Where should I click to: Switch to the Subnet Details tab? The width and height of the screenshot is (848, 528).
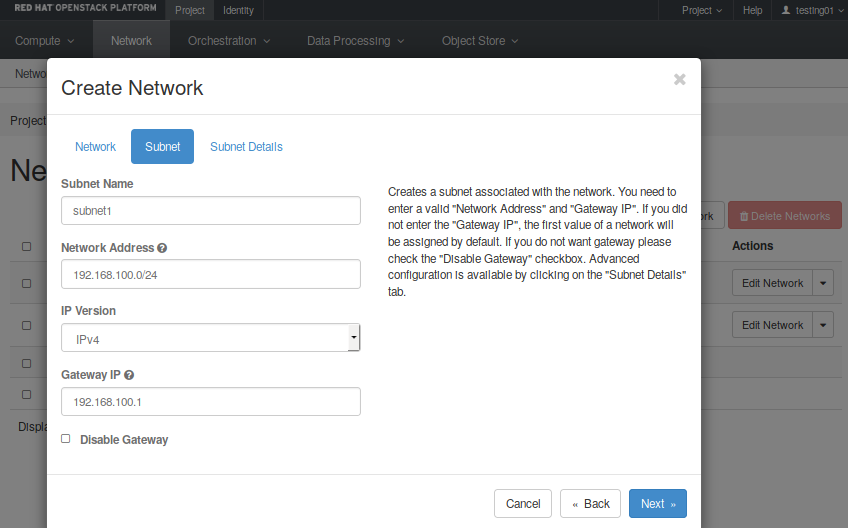coord(246,147)
